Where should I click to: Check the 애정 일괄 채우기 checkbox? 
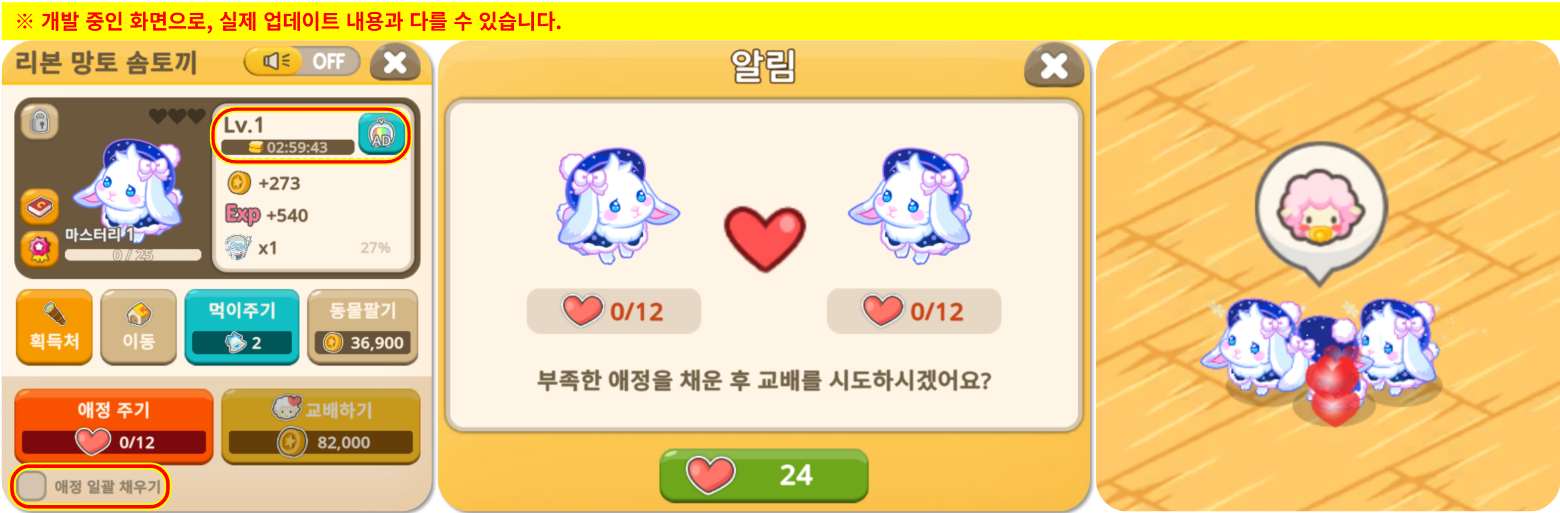point(33,487)
